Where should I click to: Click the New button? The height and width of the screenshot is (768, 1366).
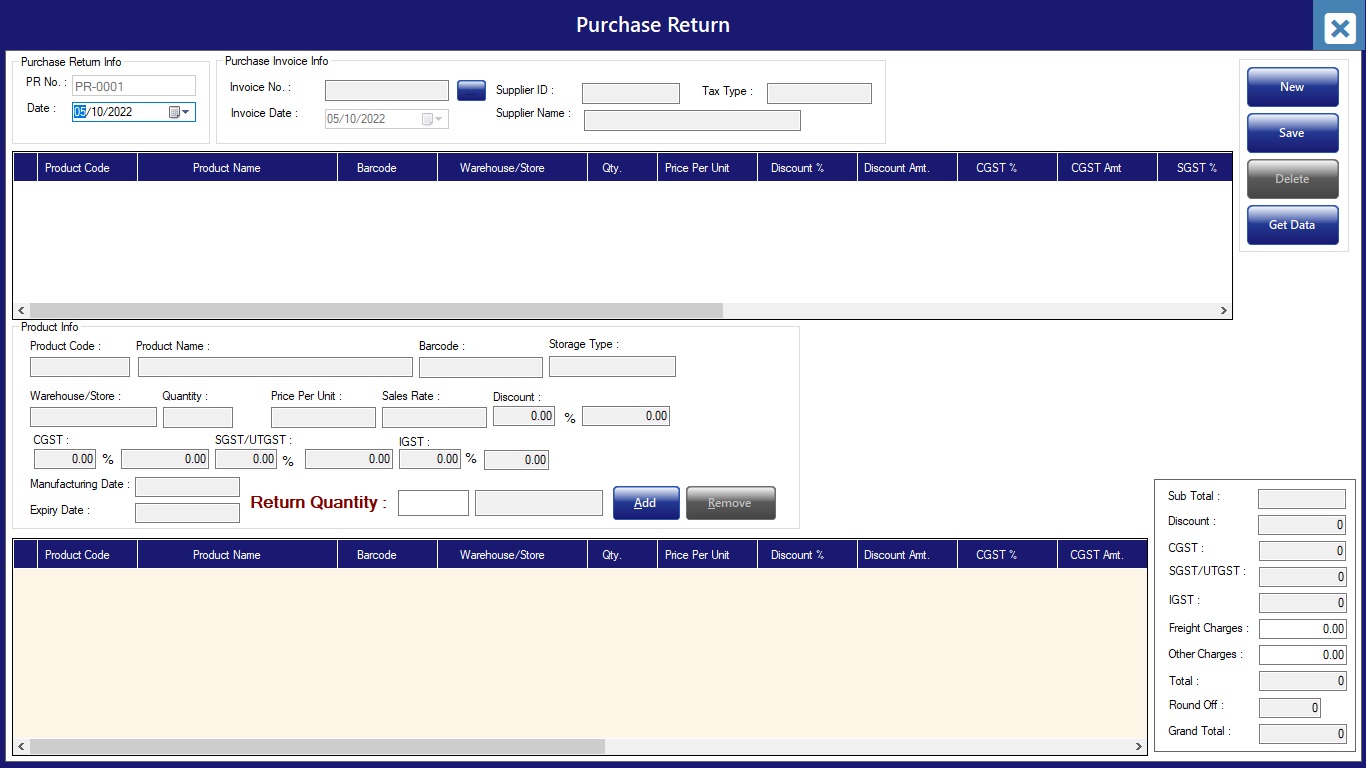[1292, 87]
